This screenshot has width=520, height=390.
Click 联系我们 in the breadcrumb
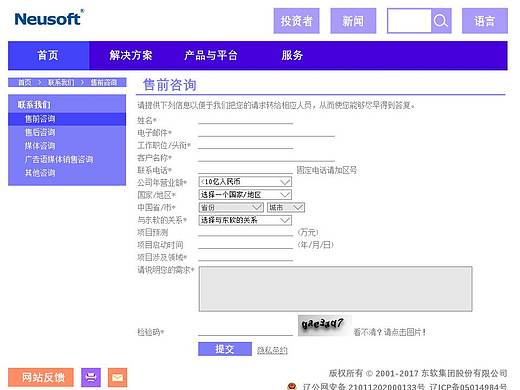point(61,82)
